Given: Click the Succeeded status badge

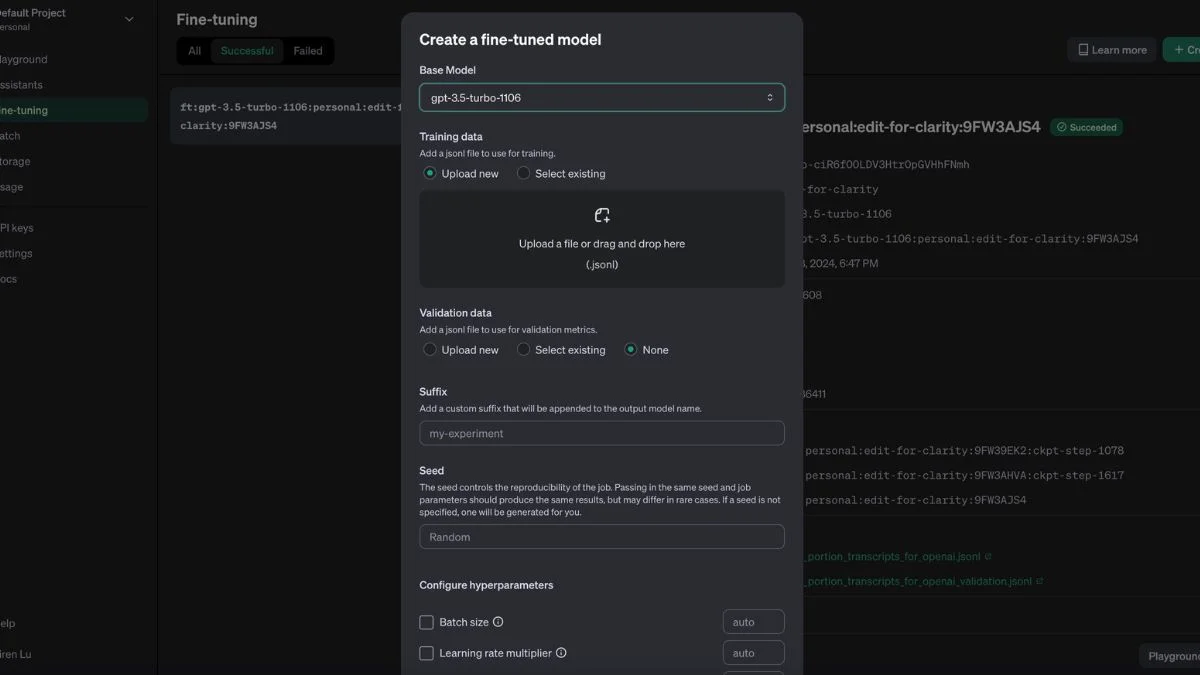Looking at the screenshot, I should (1086, 128).
